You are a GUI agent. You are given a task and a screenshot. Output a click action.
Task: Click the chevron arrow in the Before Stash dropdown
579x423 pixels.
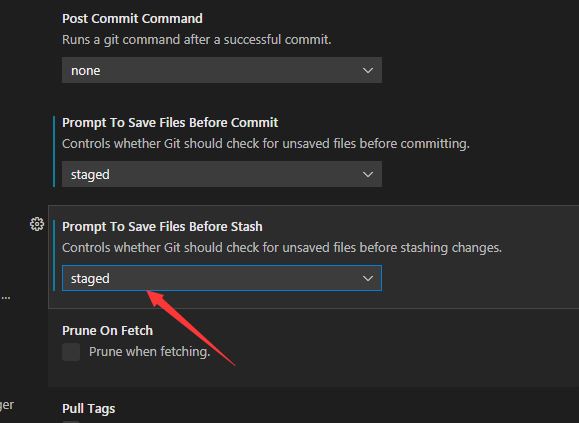(x=368, y=278)
